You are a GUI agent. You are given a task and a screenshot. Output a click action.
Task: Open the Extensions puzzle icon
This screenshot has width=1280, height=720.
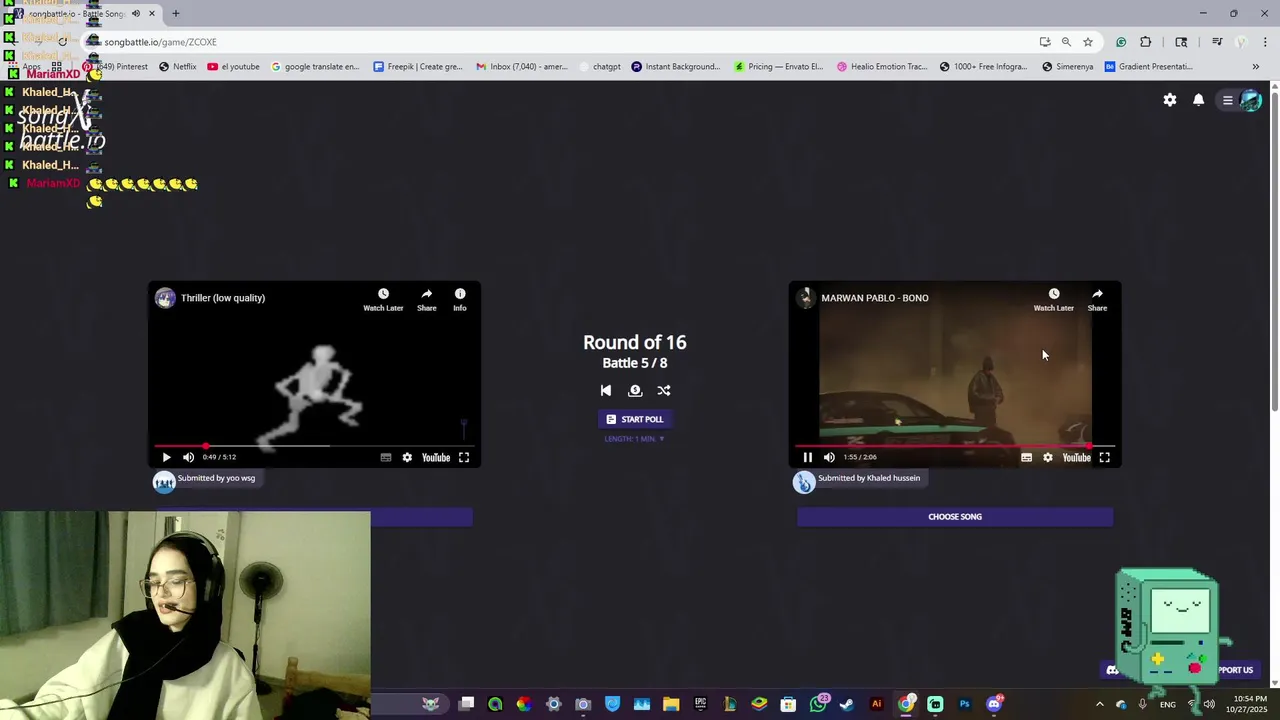pos(1146,42)
